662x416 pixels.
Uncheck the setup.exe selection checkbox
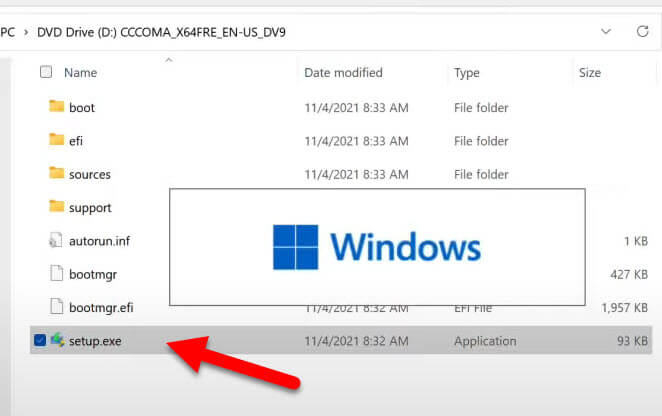[40, 340]
